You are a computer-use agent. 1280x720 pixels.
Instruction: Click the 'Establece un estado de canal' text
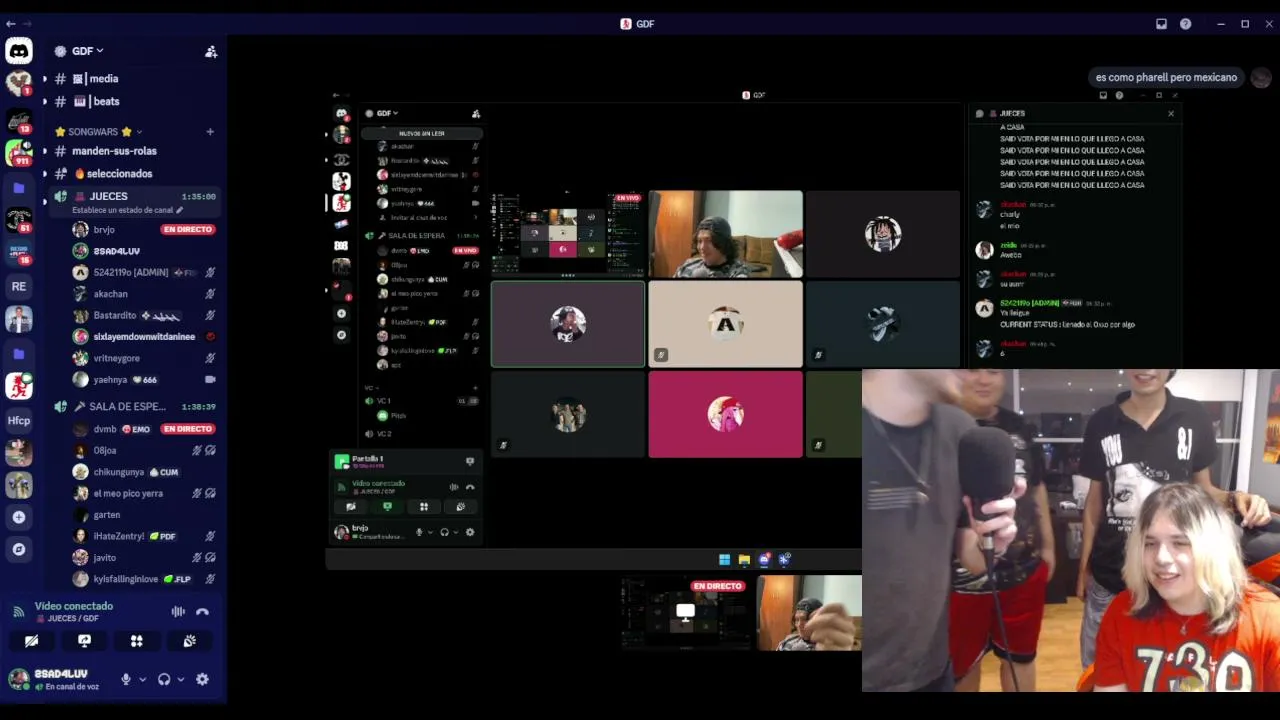point(123,210)
